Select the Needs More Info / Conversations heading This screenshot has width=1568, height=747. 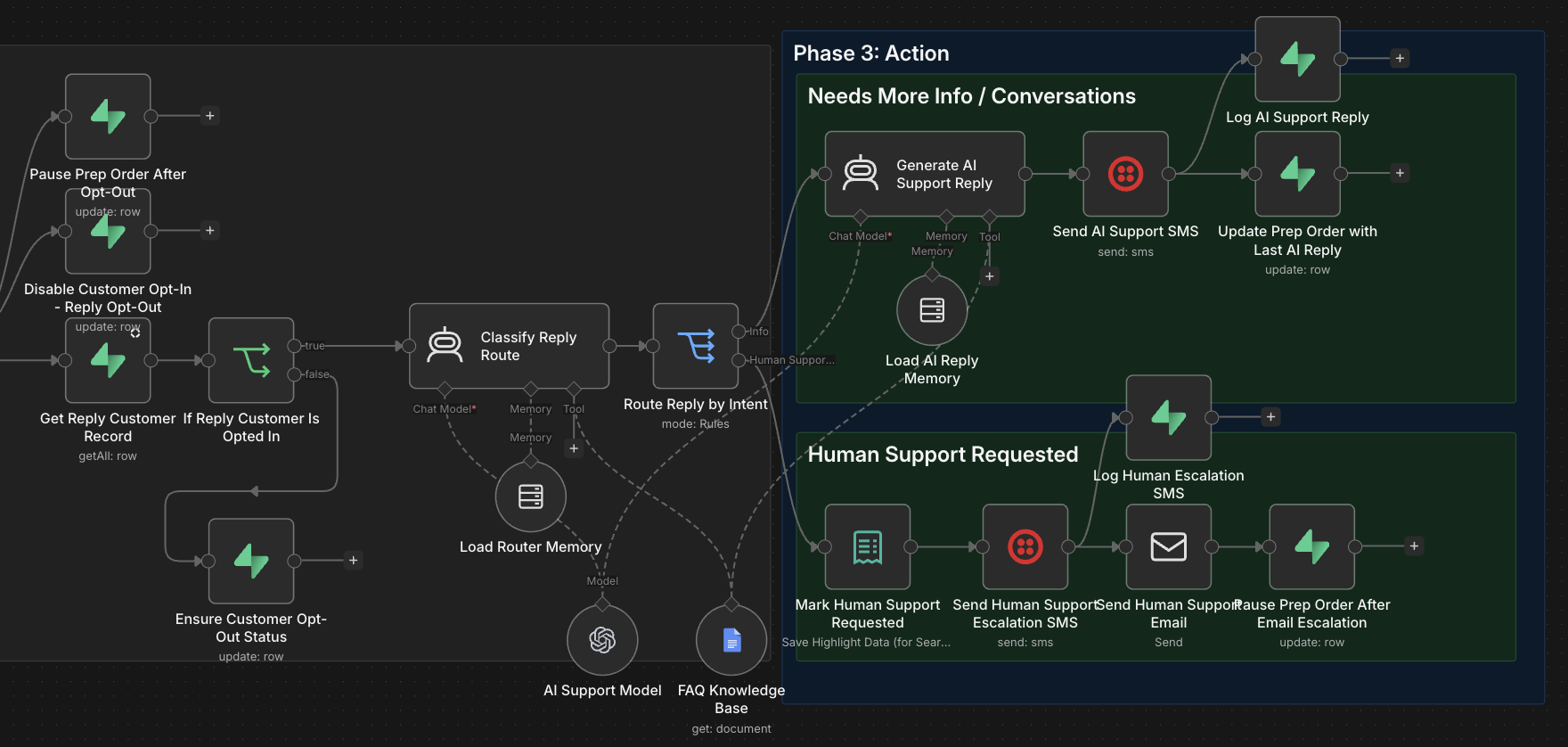click(971, 96)
